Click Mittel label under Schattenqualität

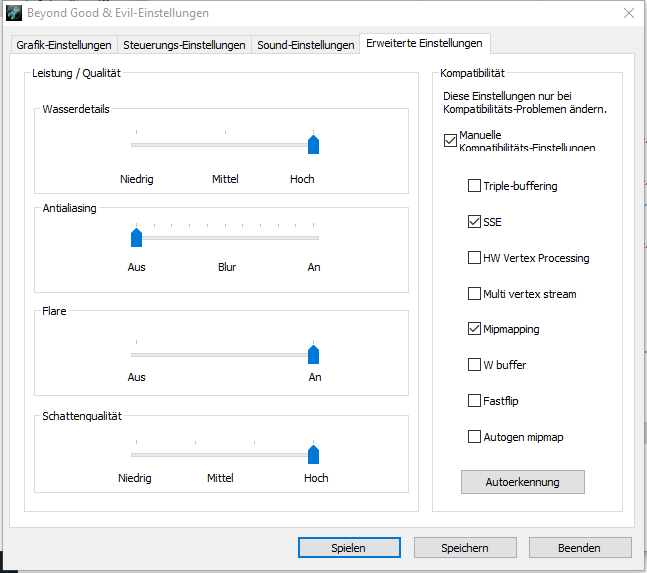point(220,478)
